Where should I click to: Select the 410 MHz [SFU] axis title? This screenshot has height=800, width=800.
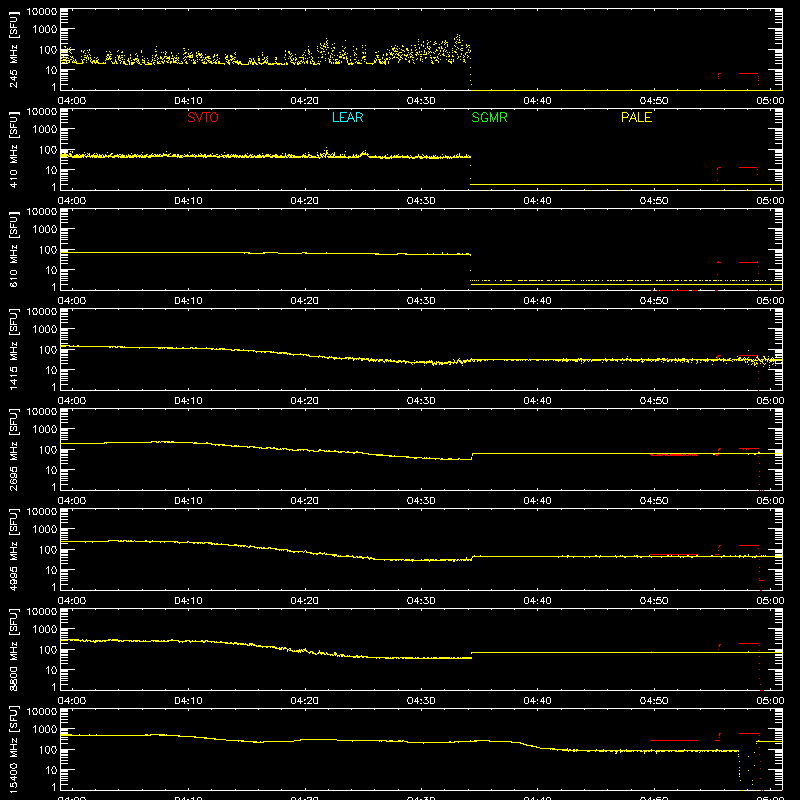pyautogui.click(x=13, y=149)
